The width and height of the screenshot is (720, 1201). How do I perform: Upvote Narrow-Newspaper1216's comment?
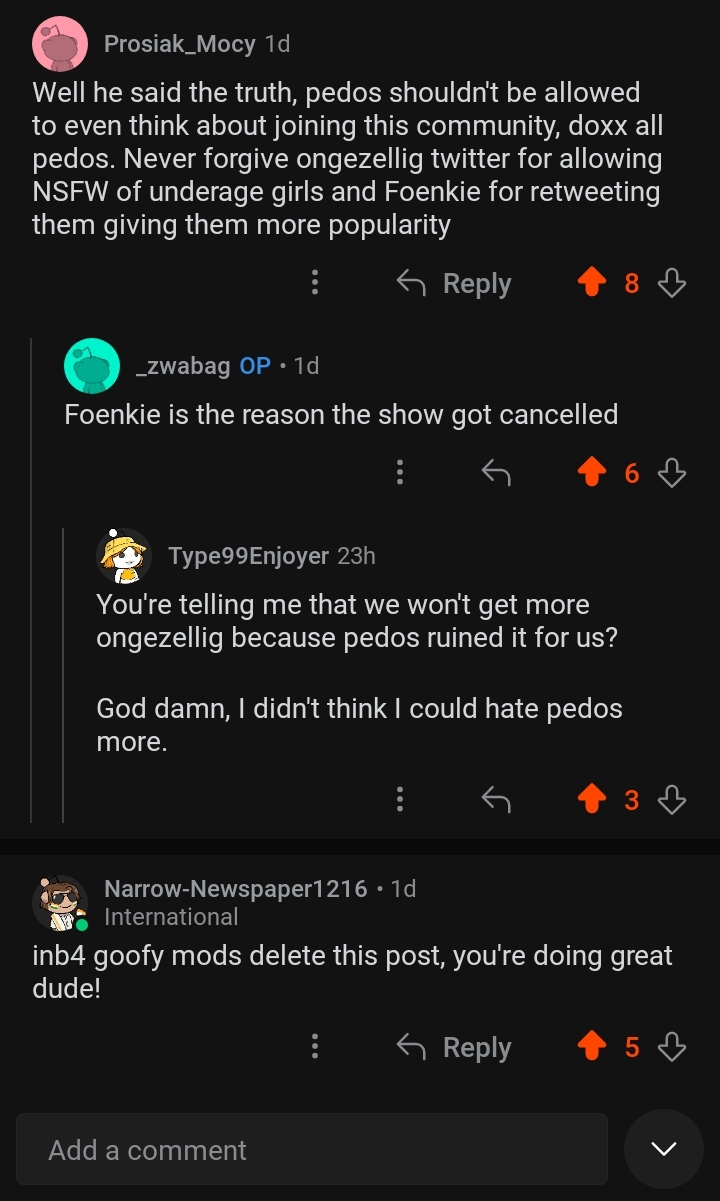593,1047
